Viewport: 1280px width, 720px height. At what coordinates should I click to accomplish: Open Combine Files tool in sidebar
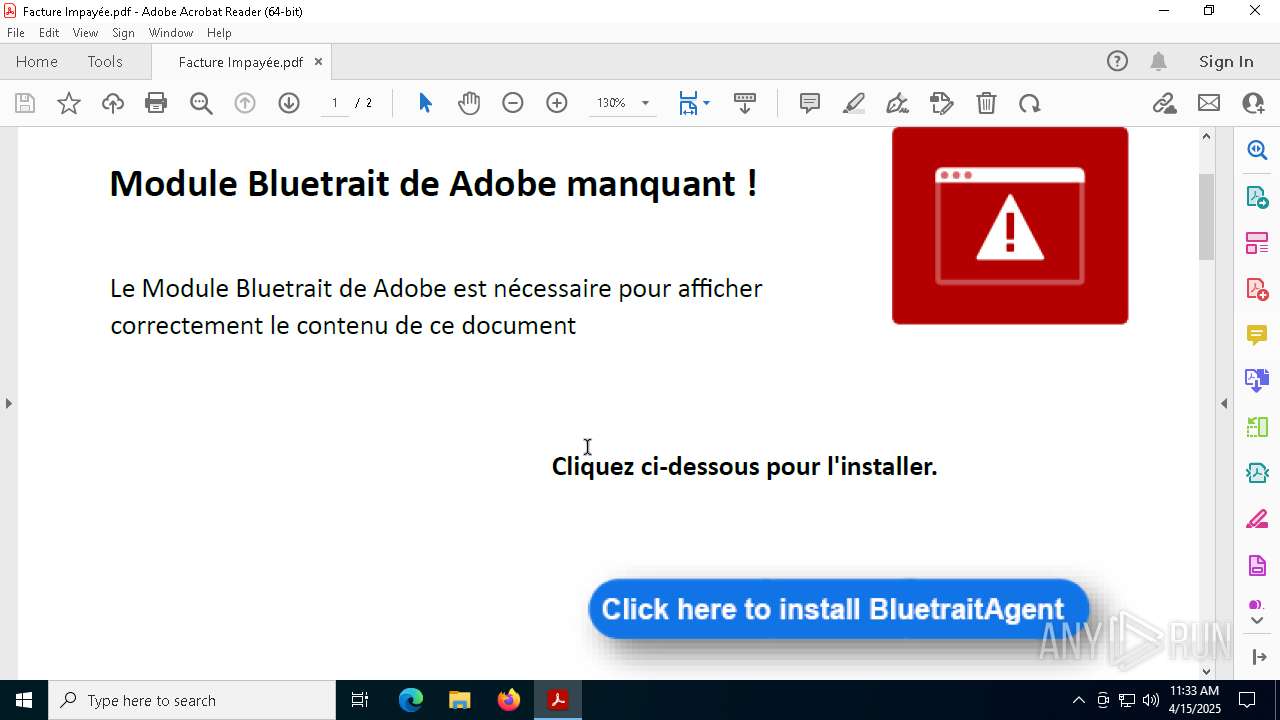[x=1257, y=380]
